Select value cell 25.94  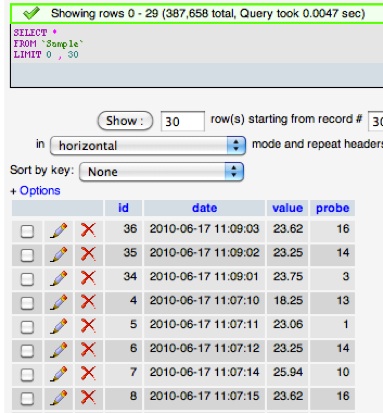[288, 372]
